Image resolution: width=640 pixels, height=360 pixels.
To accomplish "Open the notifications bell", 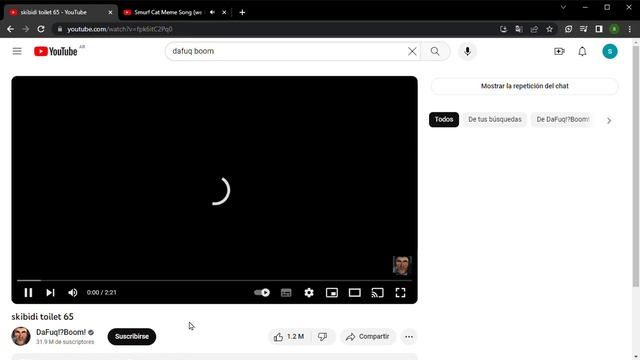I will pos(582,51).
